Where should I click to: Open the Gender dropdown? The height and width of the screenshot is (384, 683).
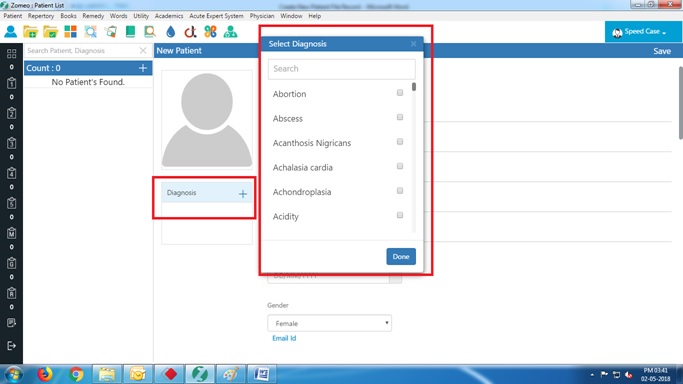click(329, 323)
